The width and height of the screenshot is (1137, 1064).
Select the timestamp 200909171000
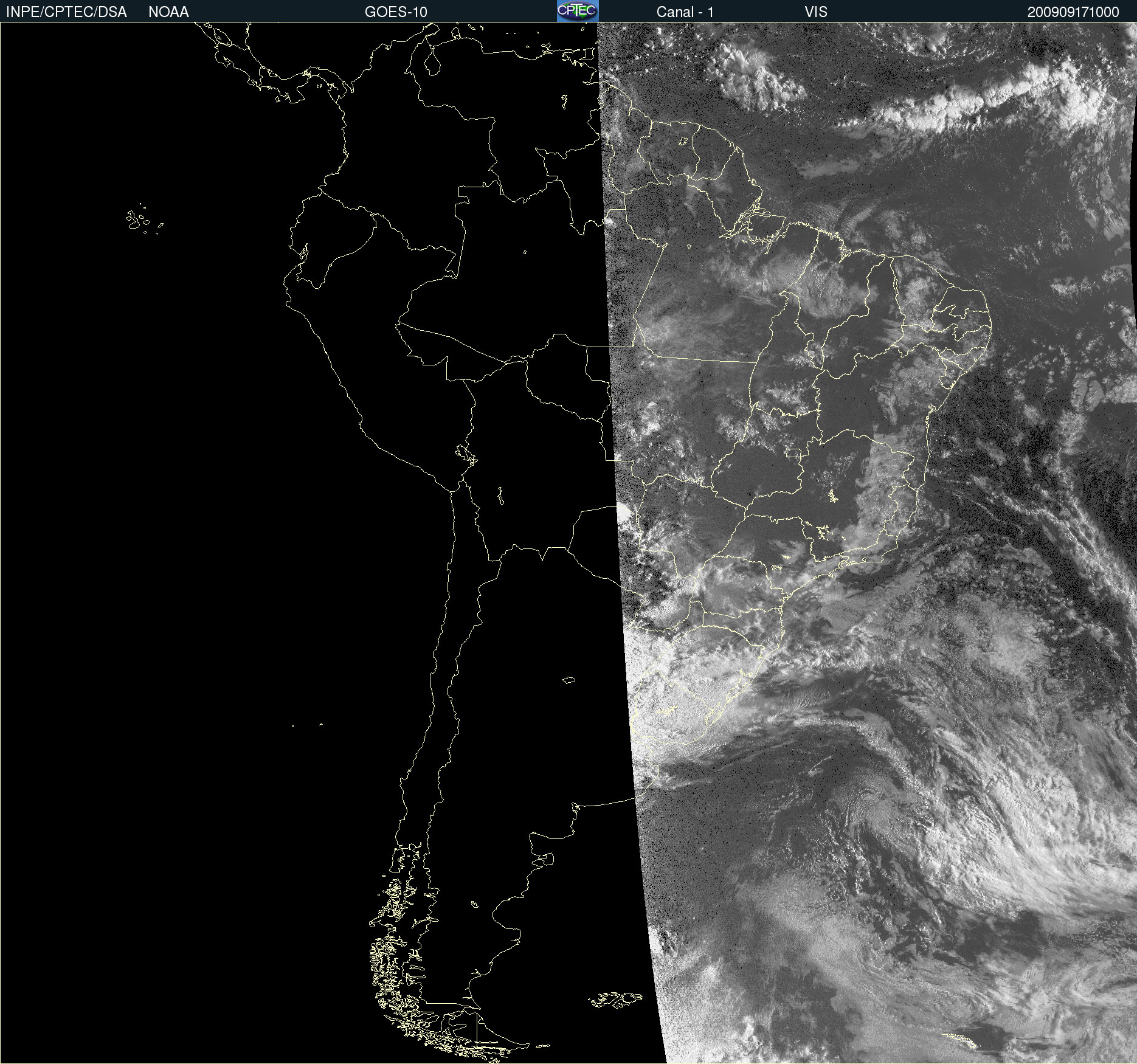click(x=1073, y=12)
